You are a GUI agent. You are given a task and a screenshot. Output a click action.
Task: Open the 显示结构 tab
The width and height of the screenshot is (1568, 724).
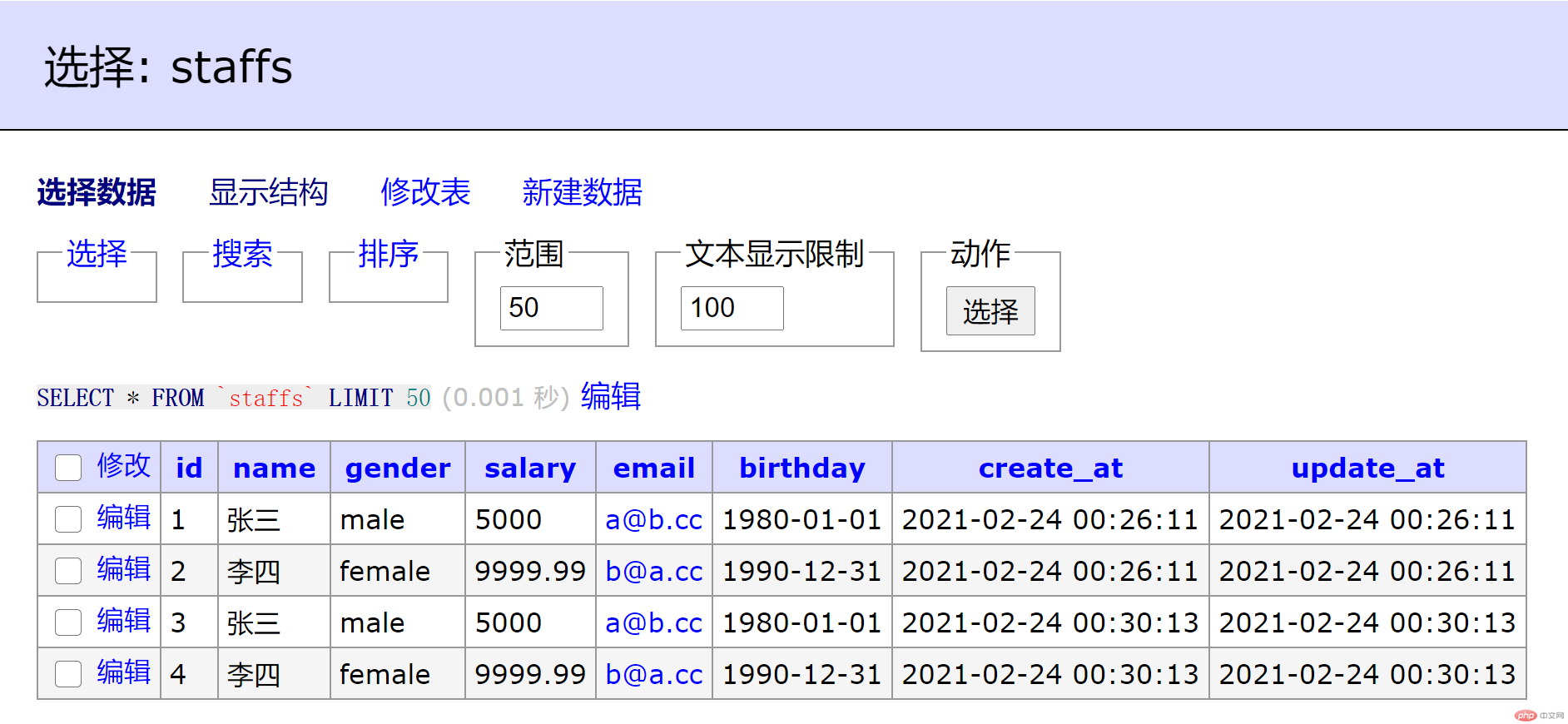[269, 192]
